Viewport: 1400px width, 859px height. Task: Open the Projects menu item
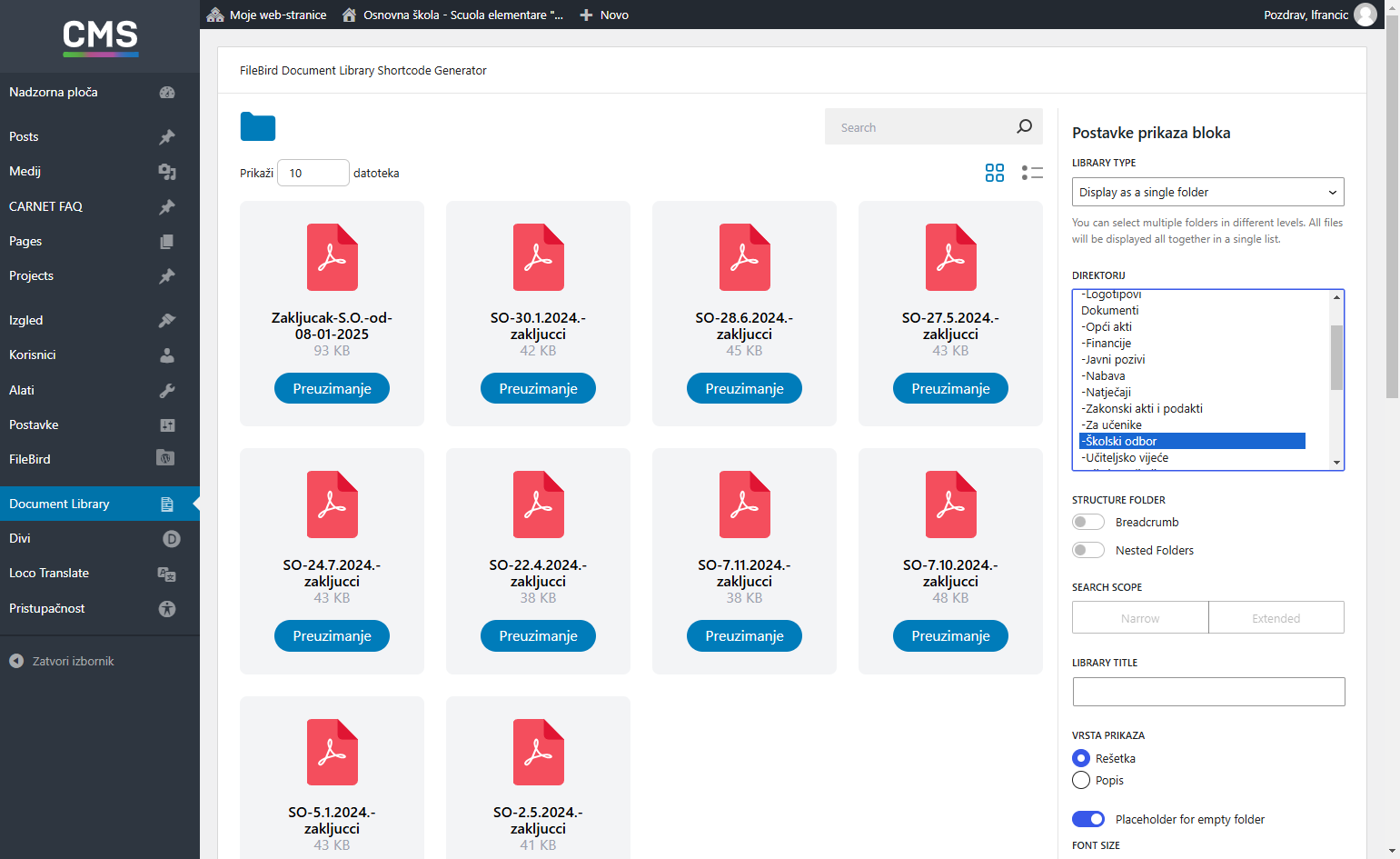pos(100,276)
